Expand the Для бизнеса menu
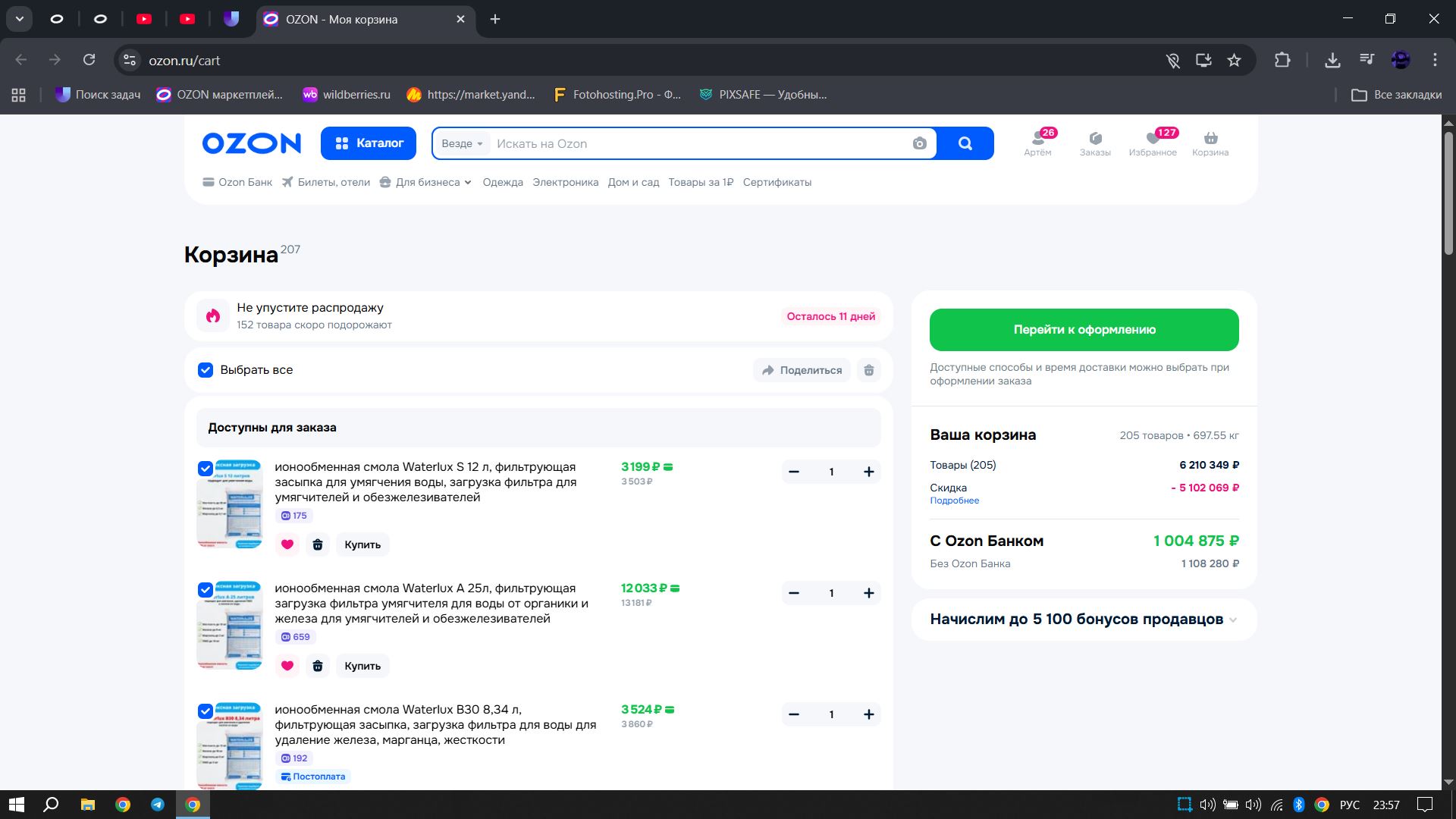1456x819 pixels. coord(427,182)
